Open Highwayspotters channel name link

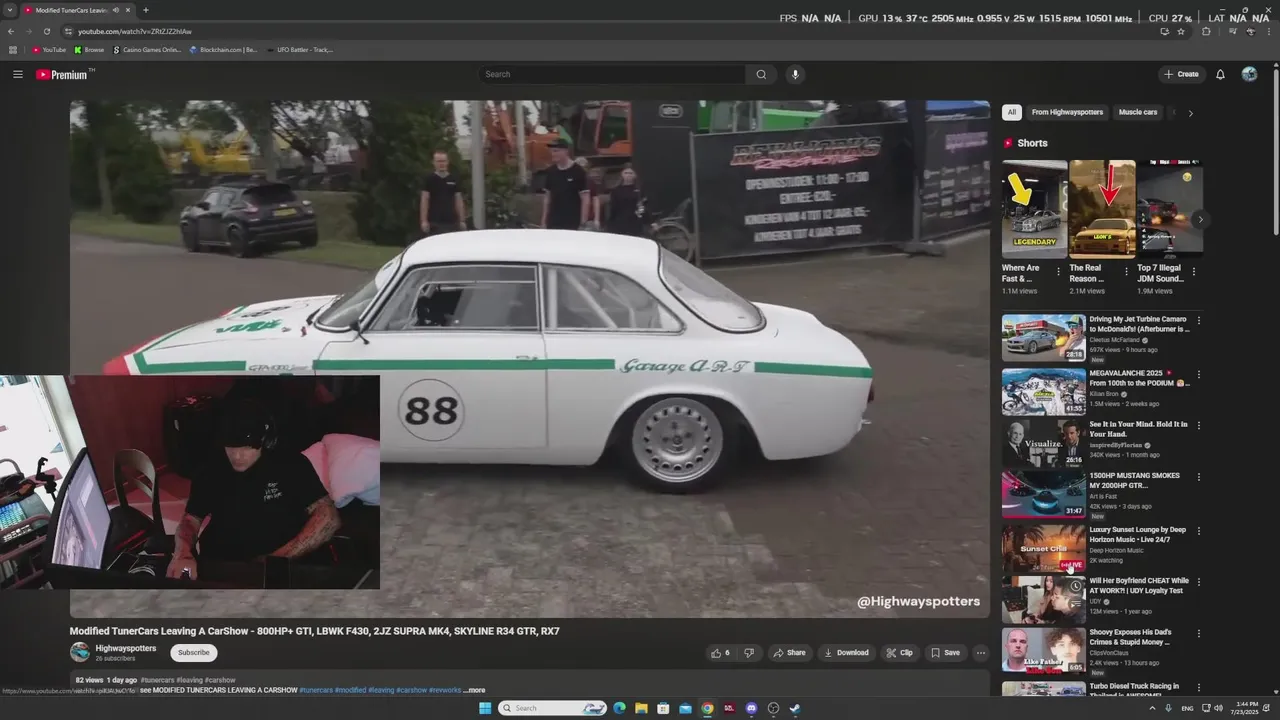[x=126, y=648]
